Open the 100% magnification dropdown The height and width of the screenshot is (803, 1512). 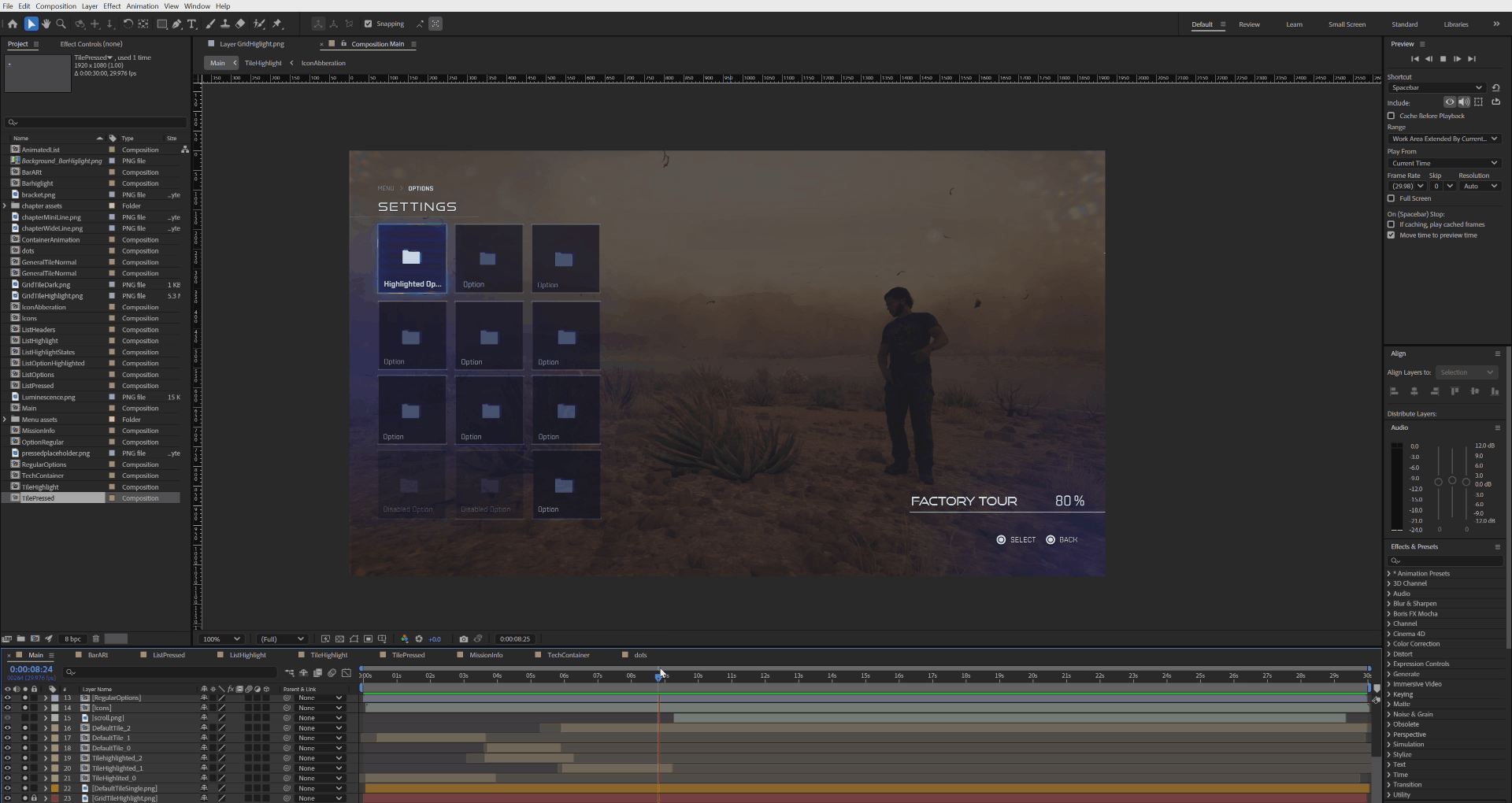[221, 639]
